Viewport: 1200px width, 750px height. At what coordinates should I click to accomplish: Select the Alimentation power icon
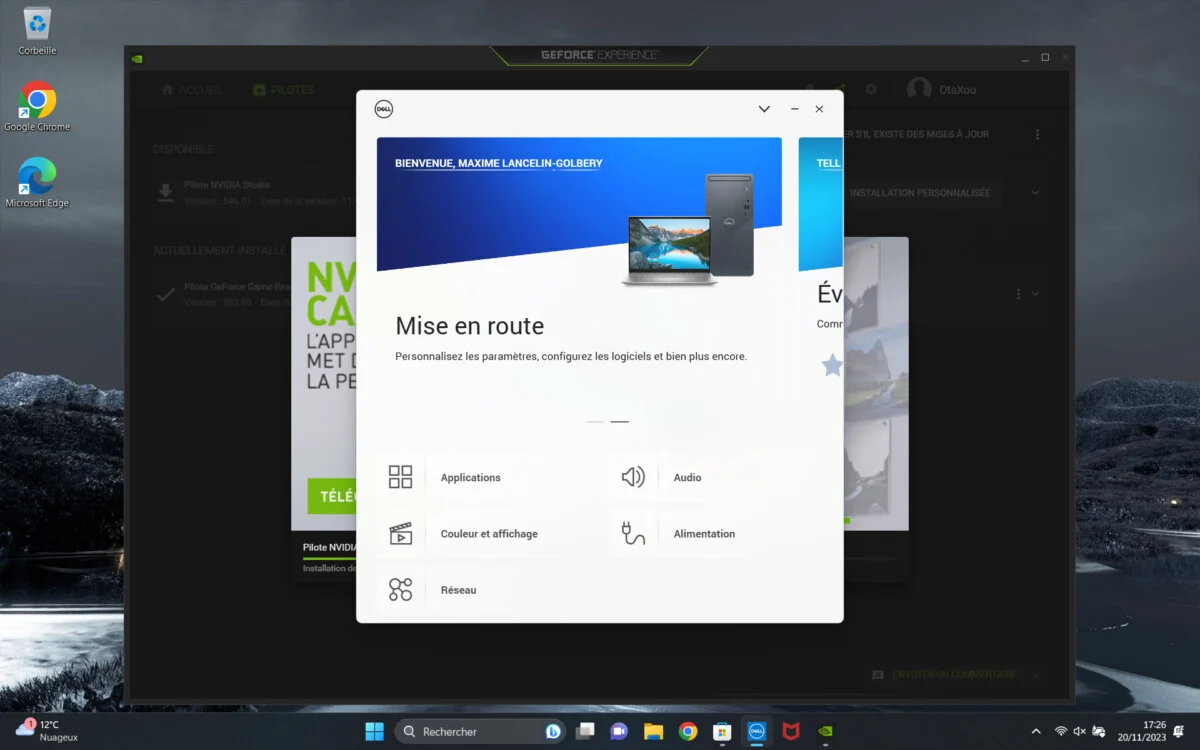point(630,533)
